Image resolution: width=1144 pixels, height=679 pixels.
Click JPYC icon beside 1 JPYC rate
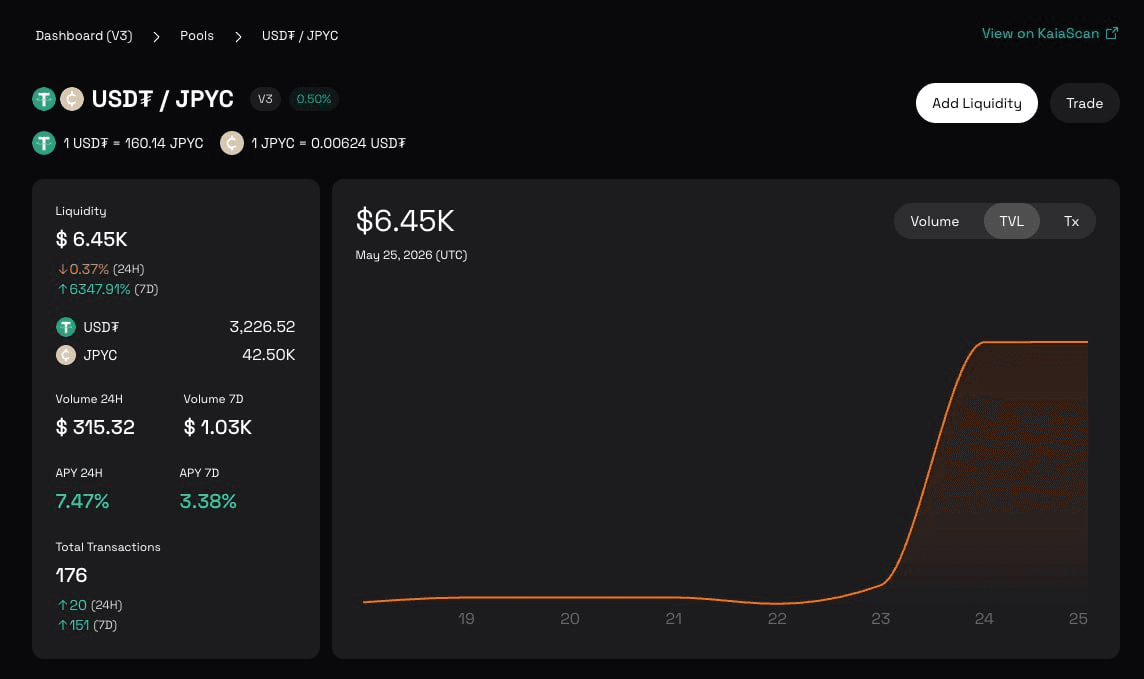point(232,143)
